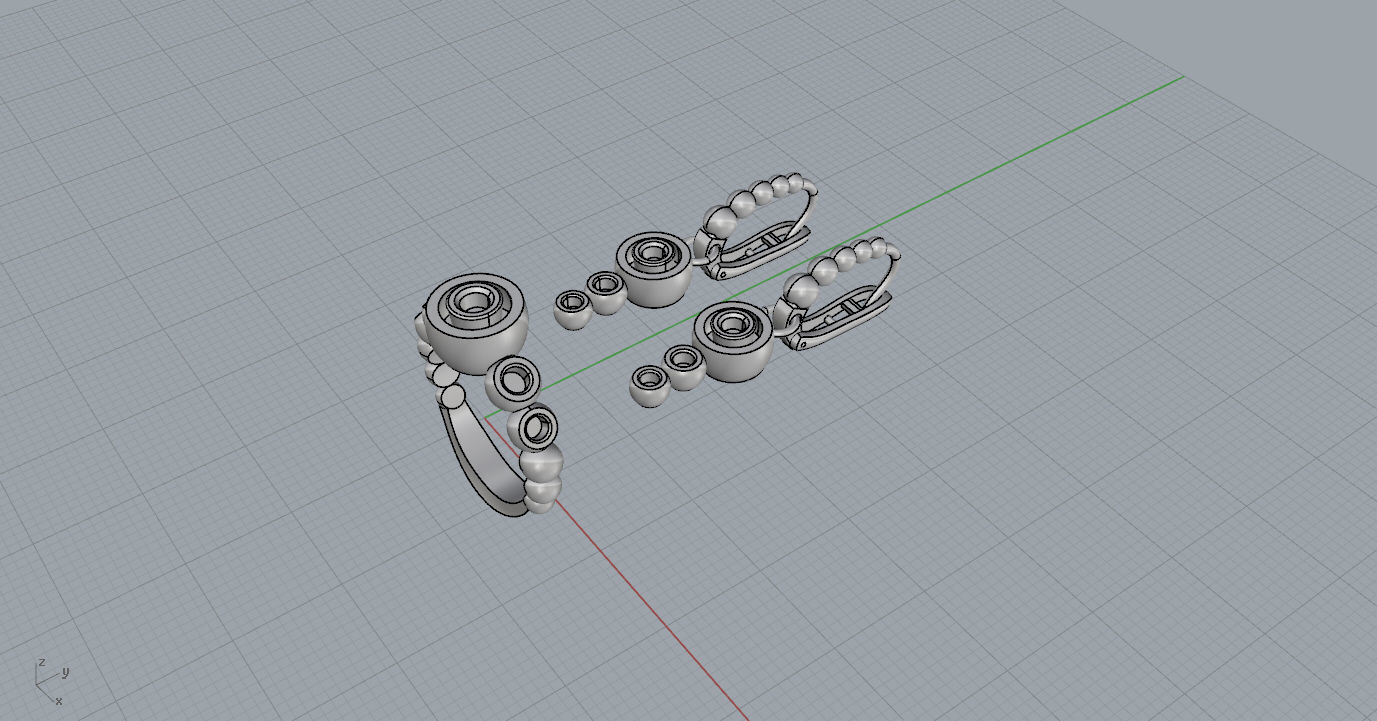1377x721 pixels.
Task: Select the far earring's smallest bezel cup
Action: pos(571,309)
